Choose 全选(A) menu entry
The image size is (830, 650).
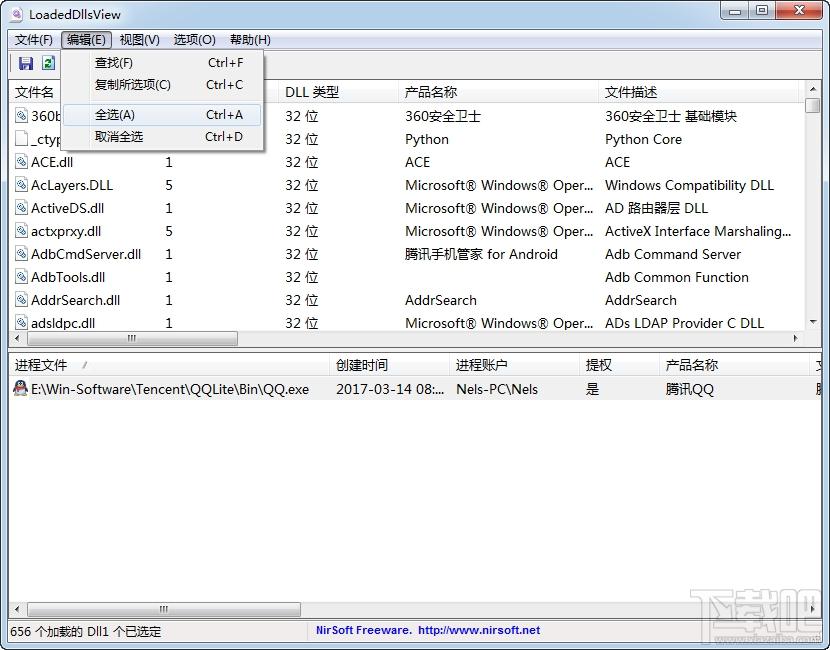coord(162,115)
